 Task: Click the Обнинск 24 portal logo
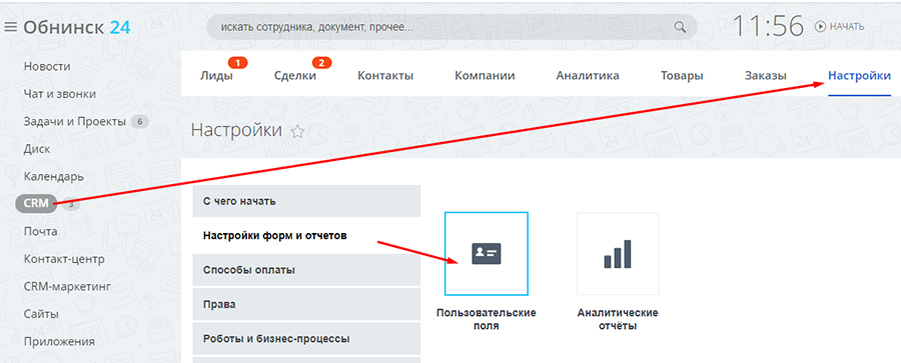(x=77, y=27)
